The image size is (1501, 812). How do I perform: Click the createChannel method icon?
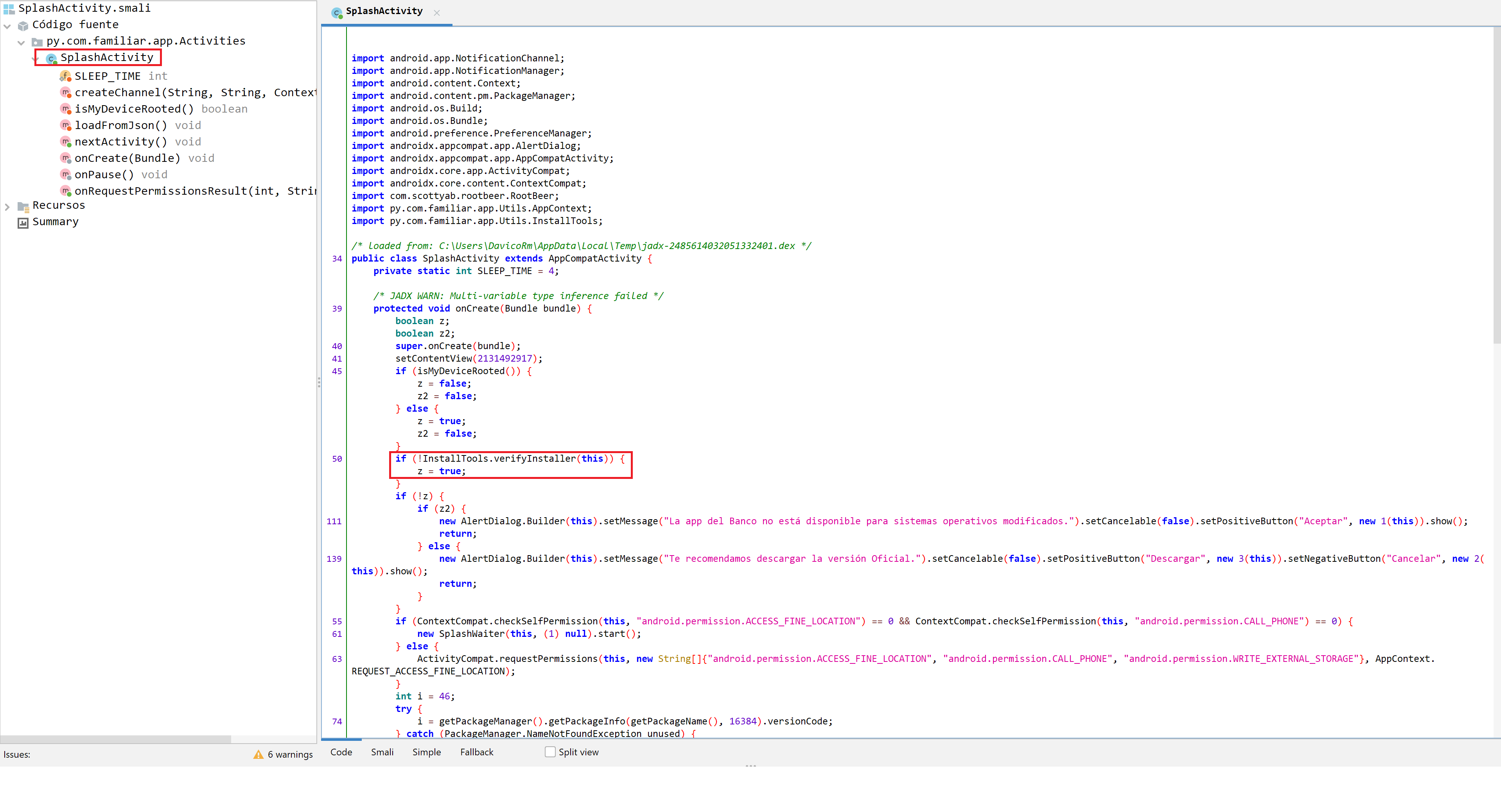(65, 93)
